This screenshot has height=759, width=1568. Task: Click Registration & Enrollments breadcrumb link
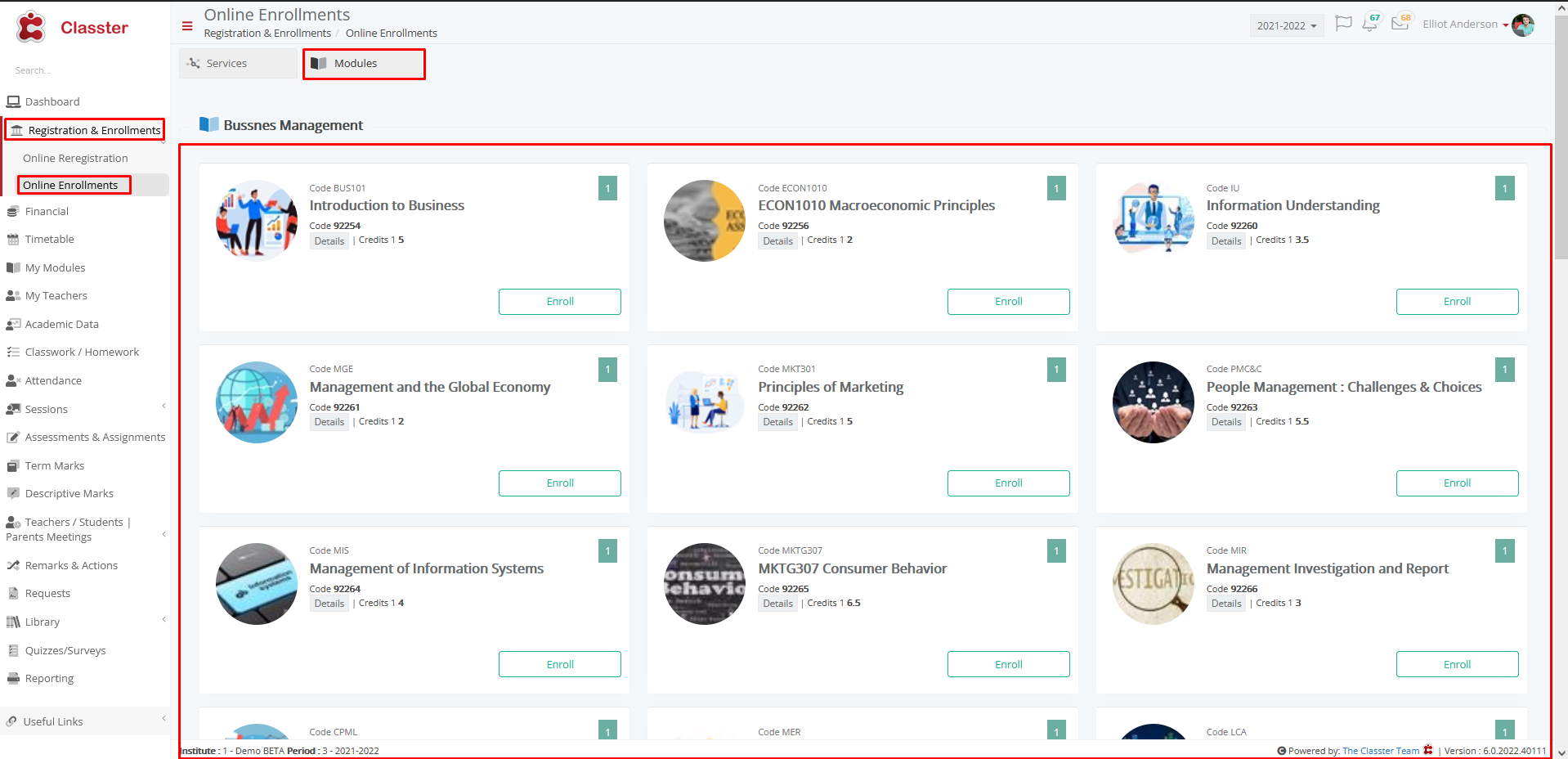[x=267, y=34]
